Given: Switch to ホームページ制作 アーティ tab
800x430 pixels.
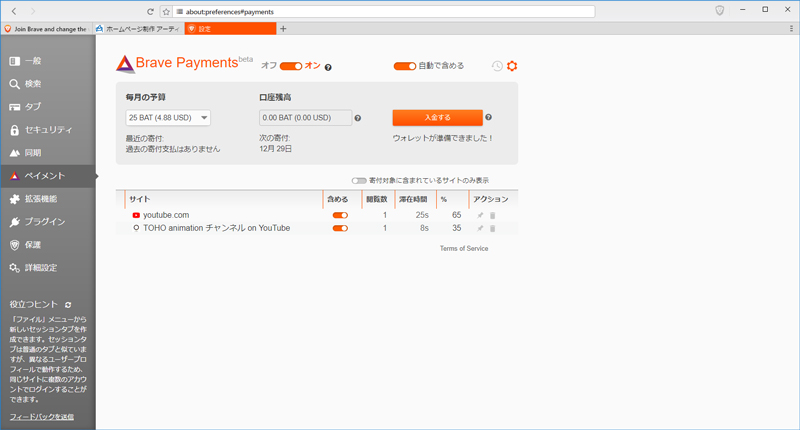Looking at the screenshot, I should click(x=138, y=29).
